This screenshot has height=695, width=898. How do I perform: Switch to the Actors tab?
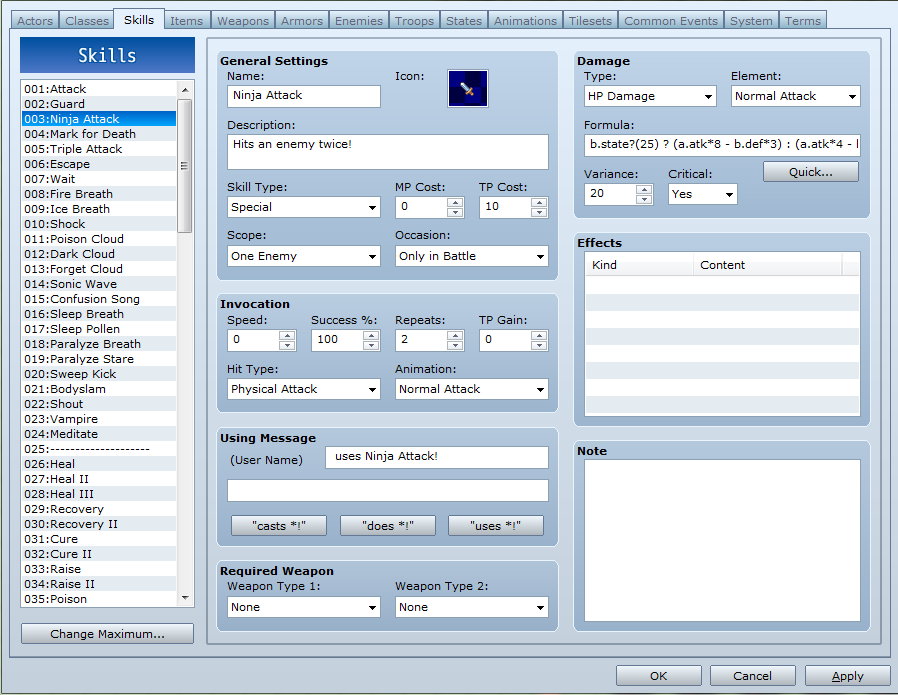[x=35, y=21]
